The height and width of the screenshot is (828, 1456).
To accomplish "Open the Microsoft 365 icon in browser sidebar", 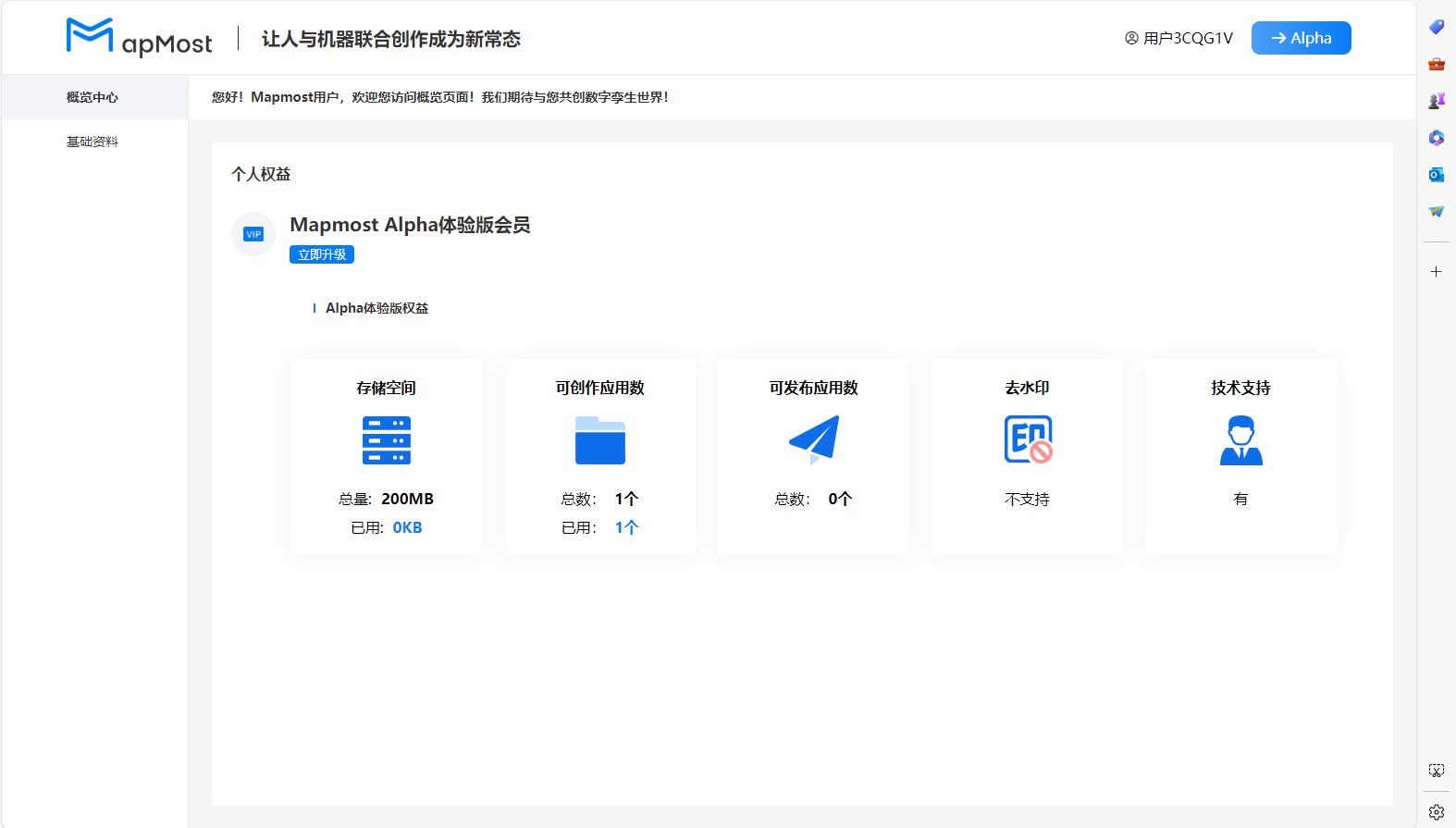I will 1437,138.
